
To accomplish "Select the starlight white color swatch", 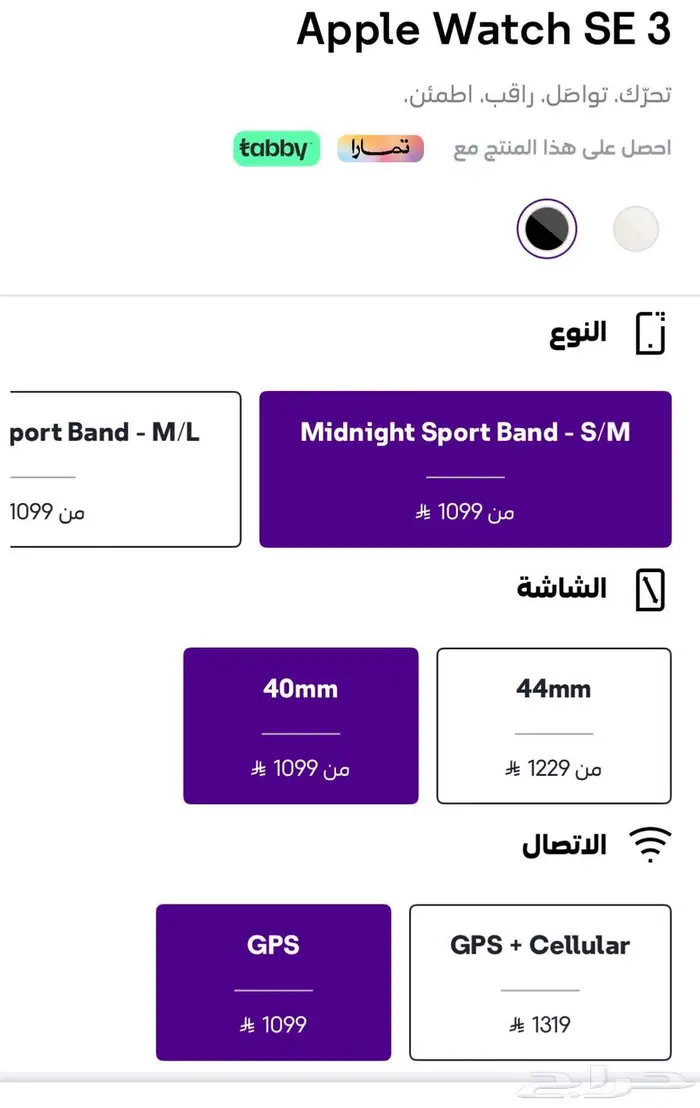I will point(637,228).
